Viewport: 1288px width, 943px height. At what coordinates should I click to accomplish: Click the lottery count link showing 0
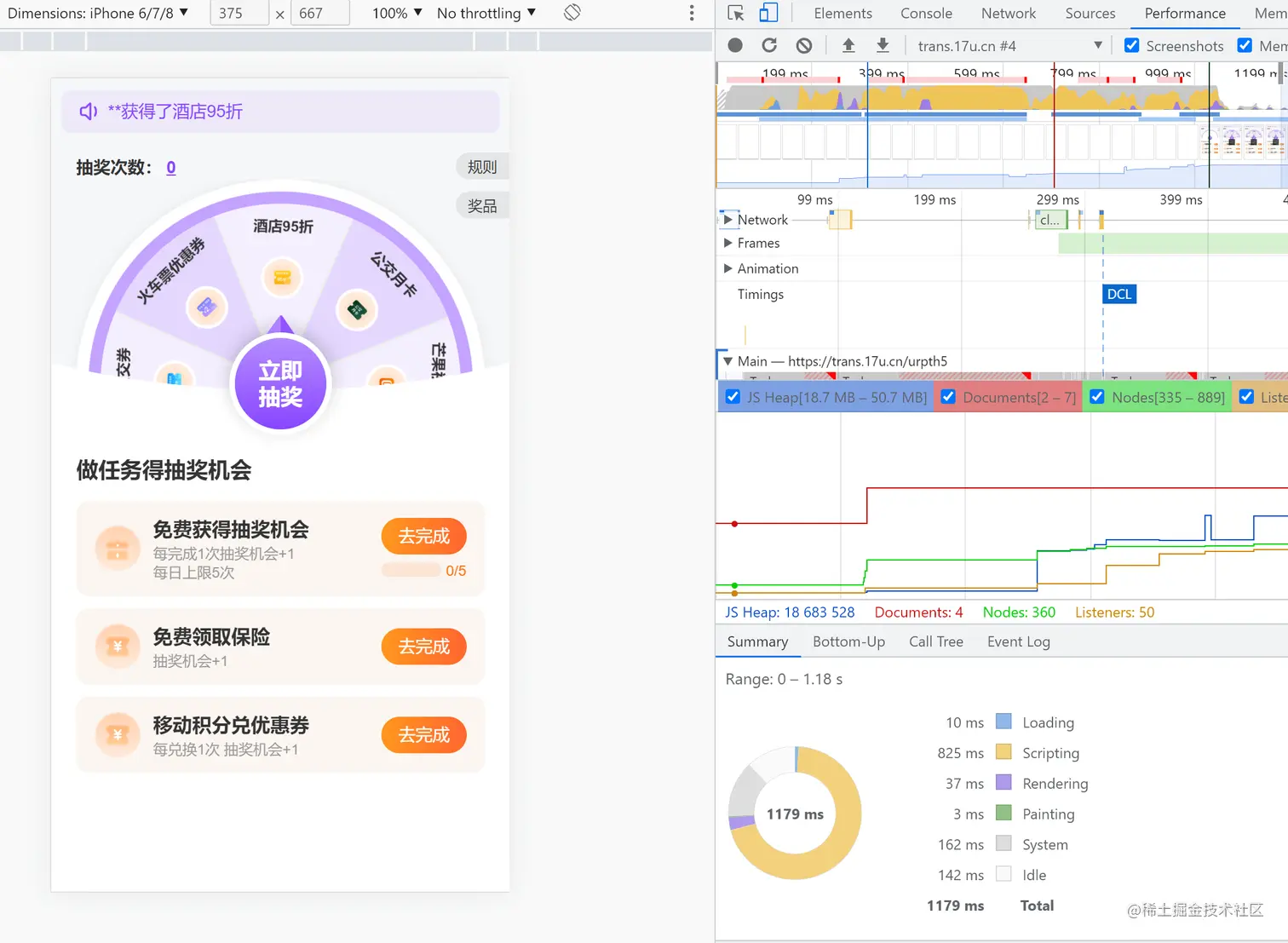pyautogui.click(x=171, y=168)
